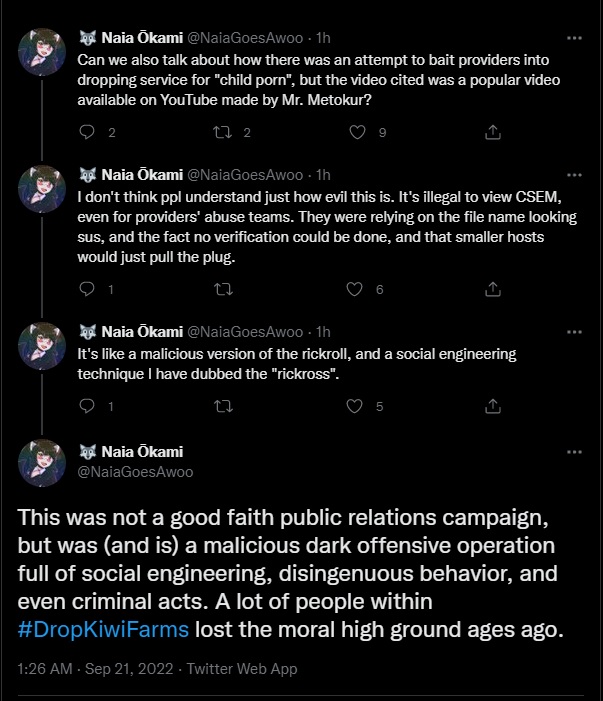This screenshot has height=701, width=603.
Task: Click the Twitter Web App source link
Action: [x=241, y=668]
